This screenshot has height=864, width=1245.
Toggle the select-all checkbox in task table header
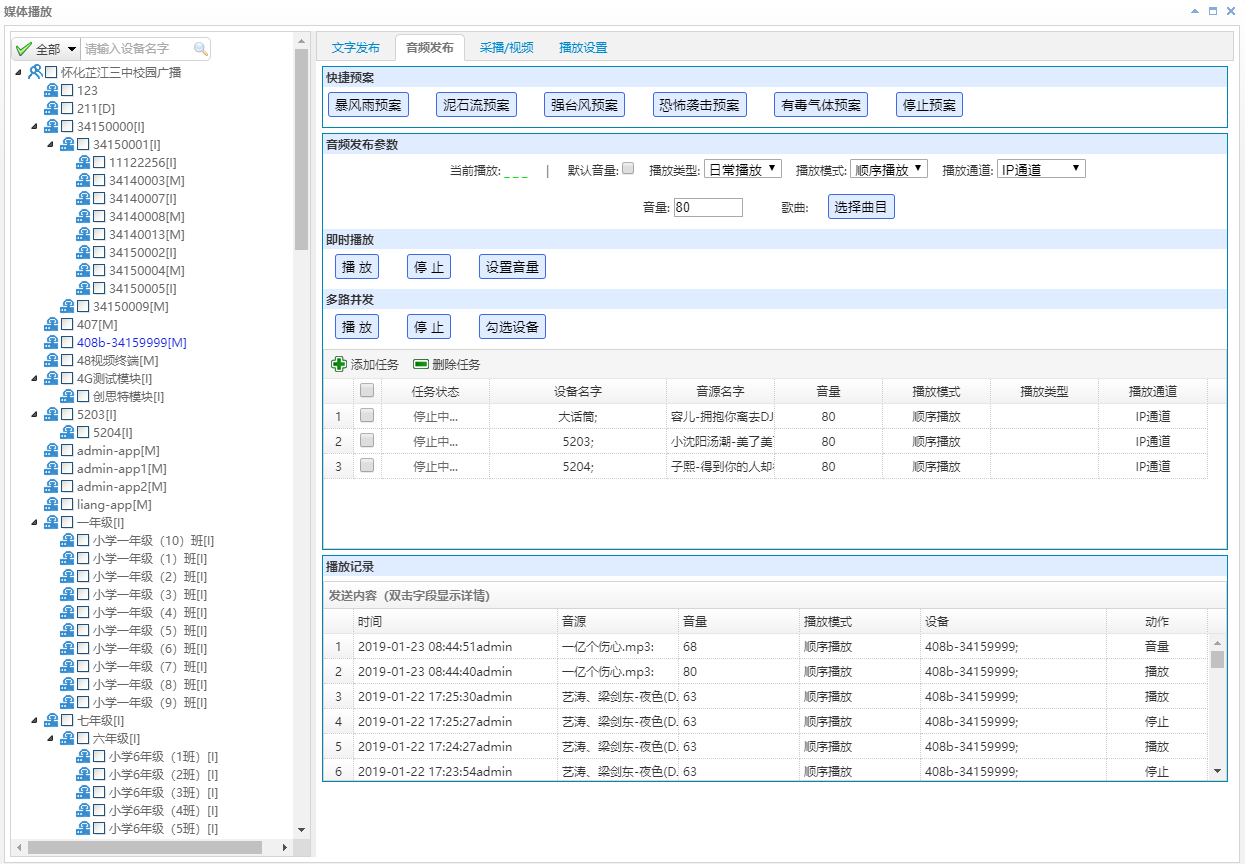365,391
